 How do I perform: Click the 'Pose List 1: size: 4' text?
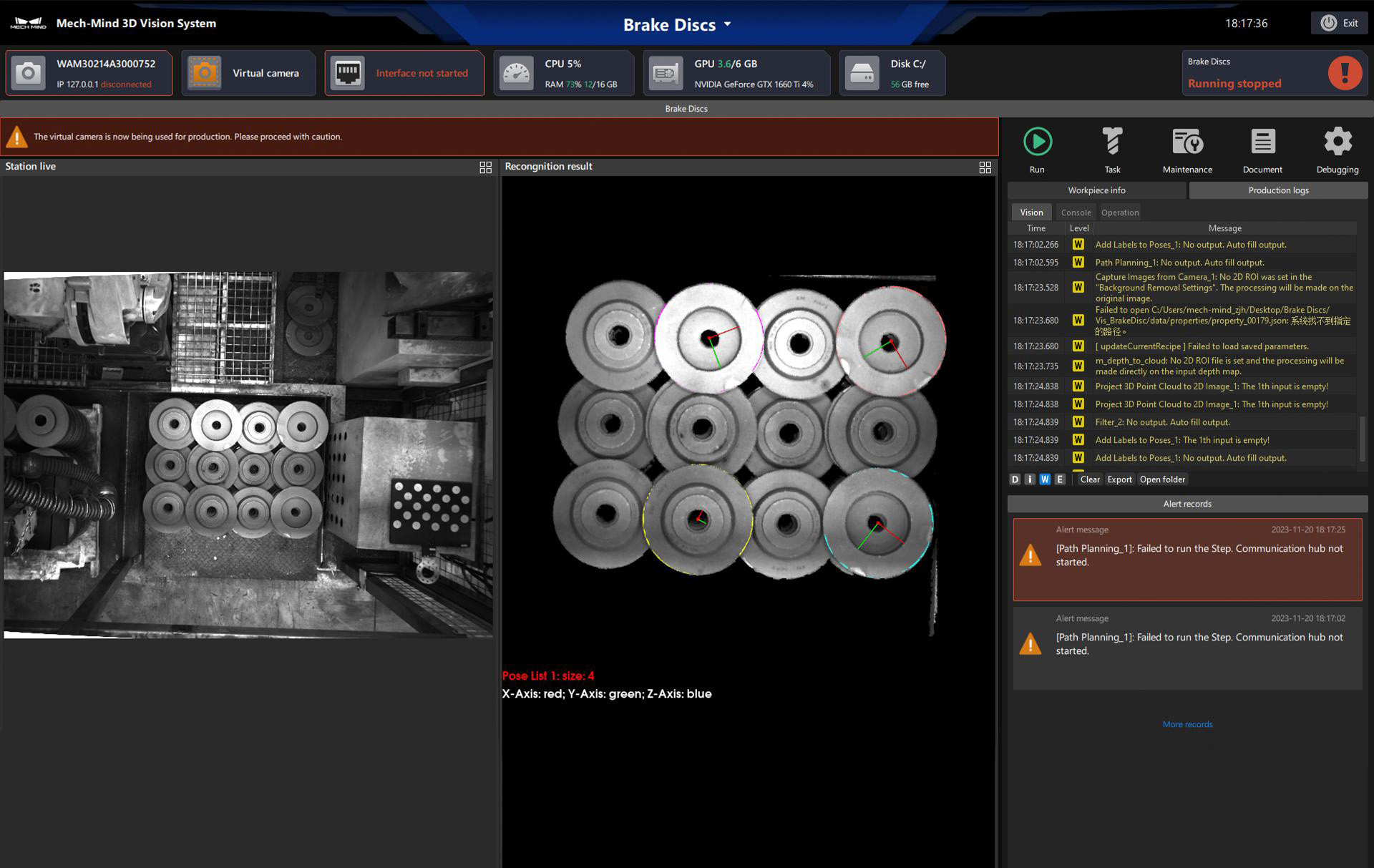(548, 676)
